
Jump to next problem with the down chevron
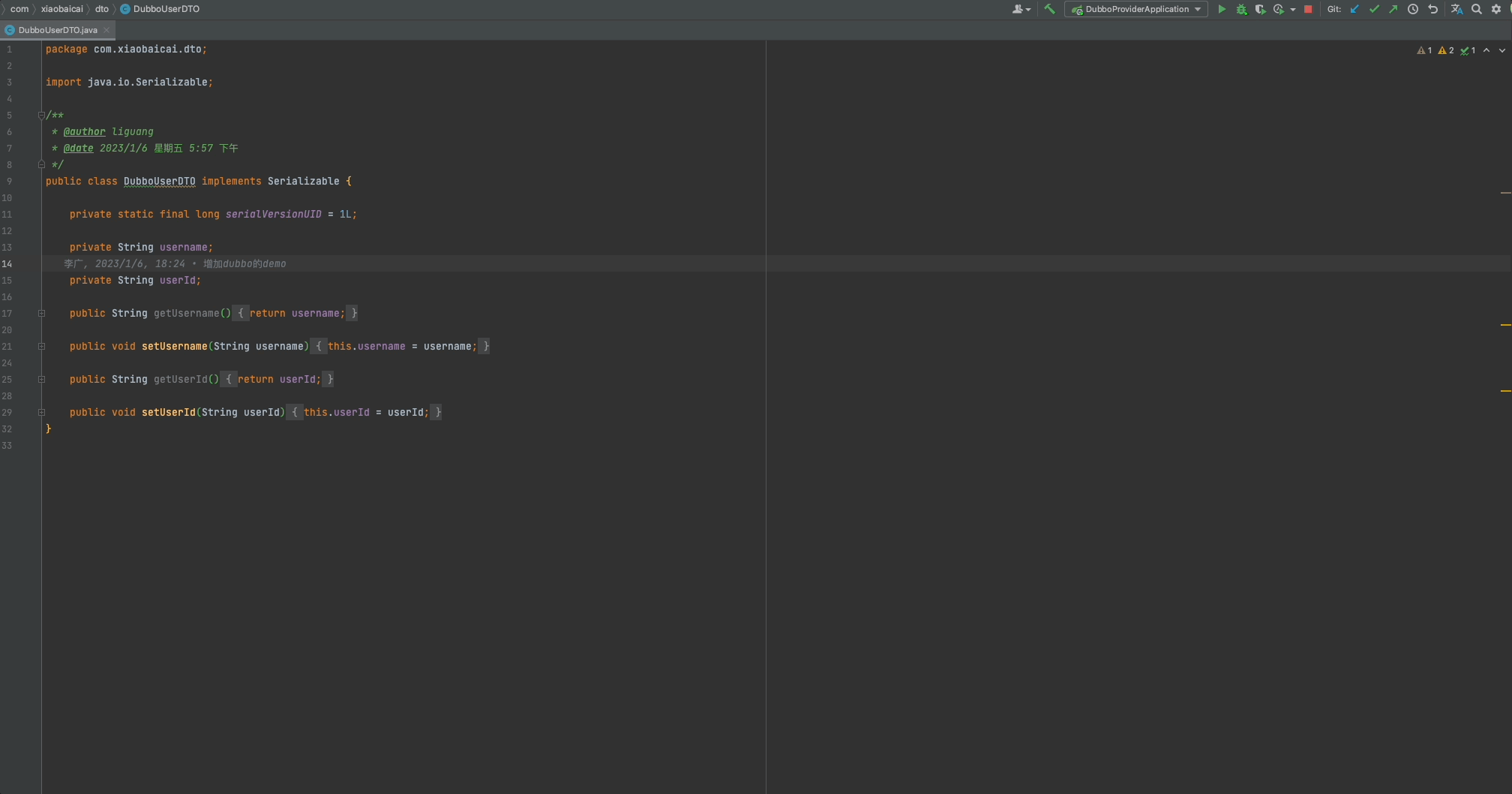tap(1501, 50)
